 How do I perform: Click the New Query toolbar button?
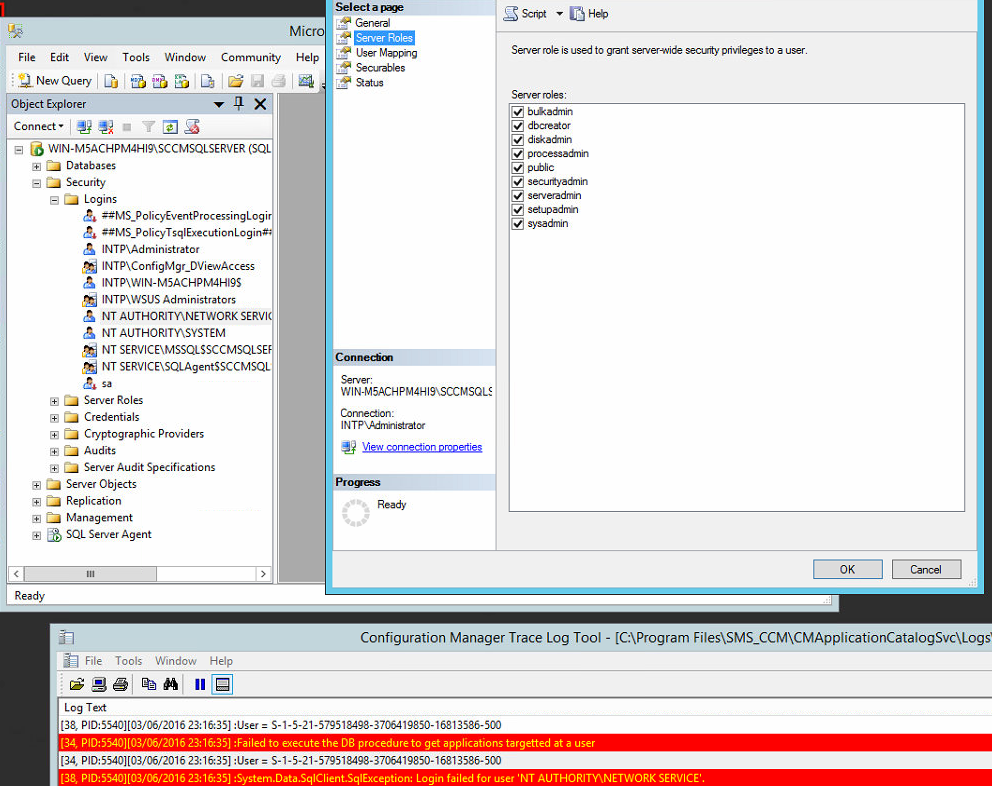pyautogui.click(x=54, y=80)
